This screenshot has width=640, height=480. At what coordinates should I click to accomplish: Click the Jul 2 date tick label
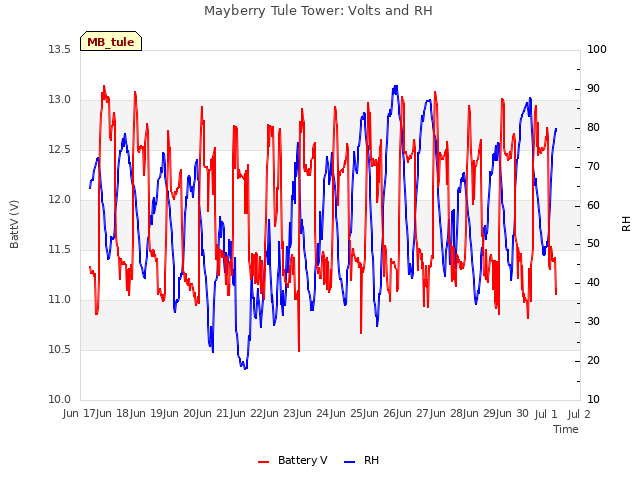click(579, 414)
